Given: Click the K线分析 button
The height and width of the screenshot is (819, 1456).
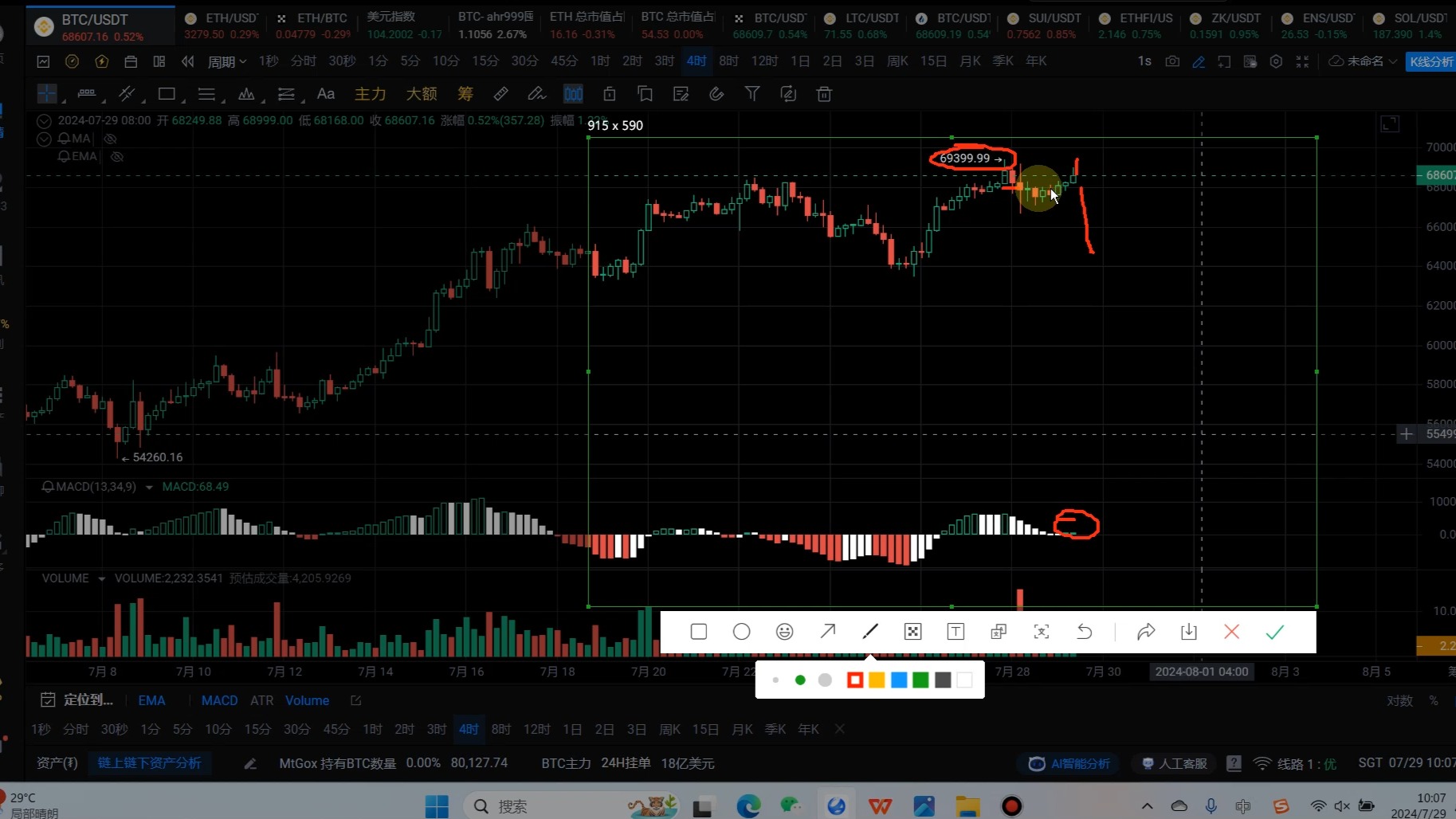Looking at the screenshot, I should (1430, 61).
